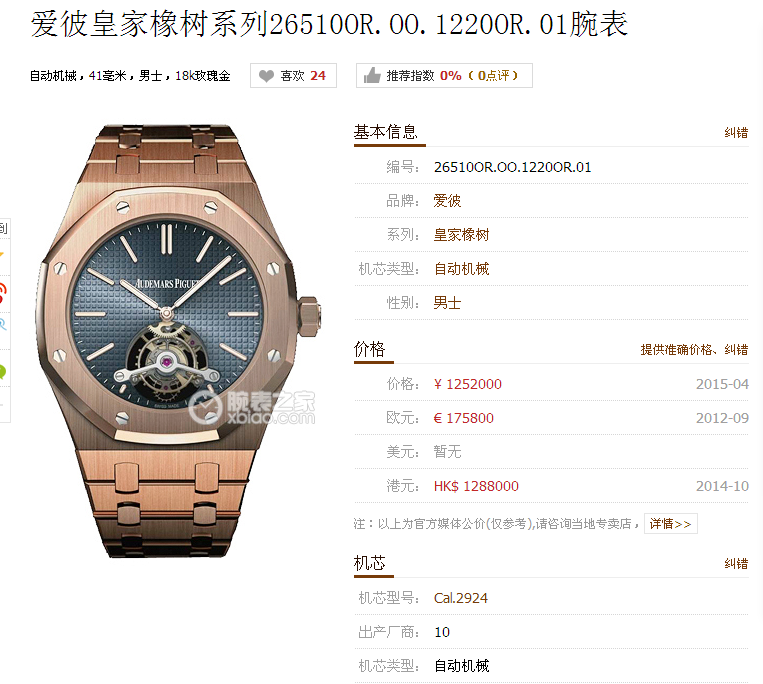Share via blue Tencent Weibo icon
Viewport: 763px width, 684px height.
click(2, 324)
